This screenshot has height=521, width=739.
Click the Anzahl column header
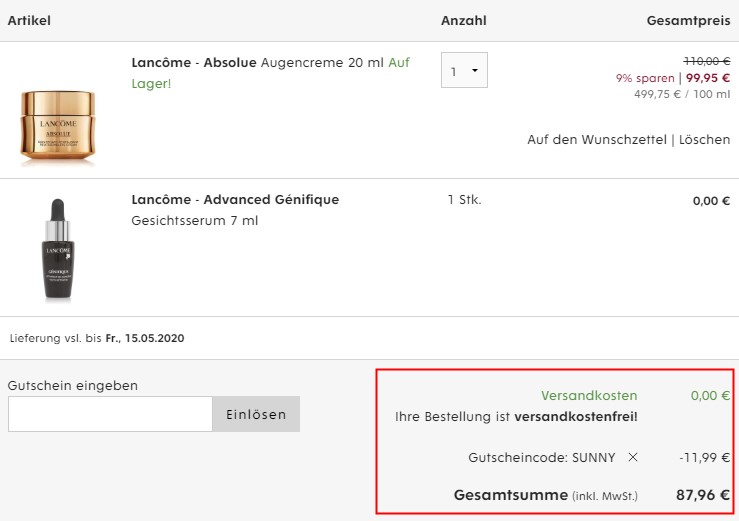point(464,21)
